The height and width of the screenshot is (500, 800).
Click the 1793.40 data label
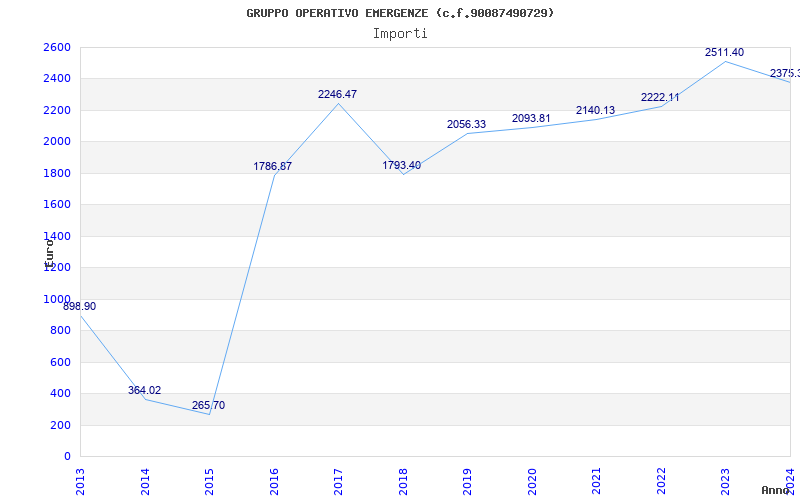point(402,165)
